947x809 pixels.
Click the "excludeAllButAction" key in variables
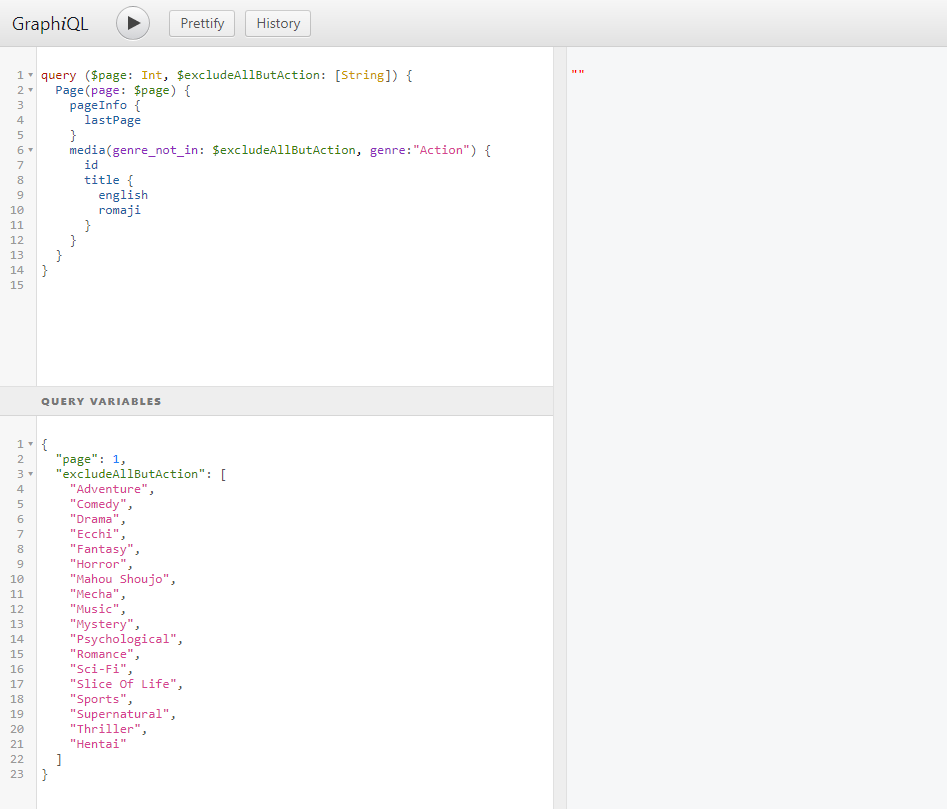point(130,474)
